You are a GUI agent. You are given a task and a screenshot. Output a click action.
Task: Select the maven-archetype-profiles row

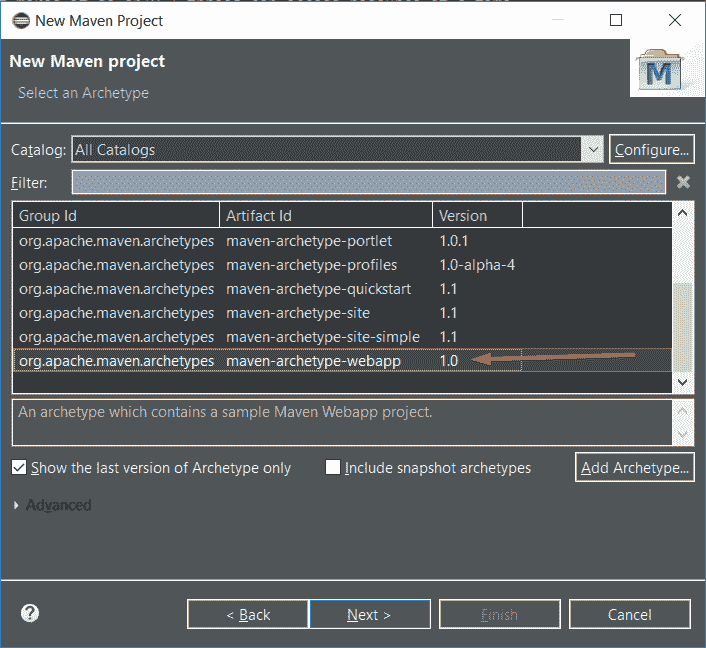[342, 265]
